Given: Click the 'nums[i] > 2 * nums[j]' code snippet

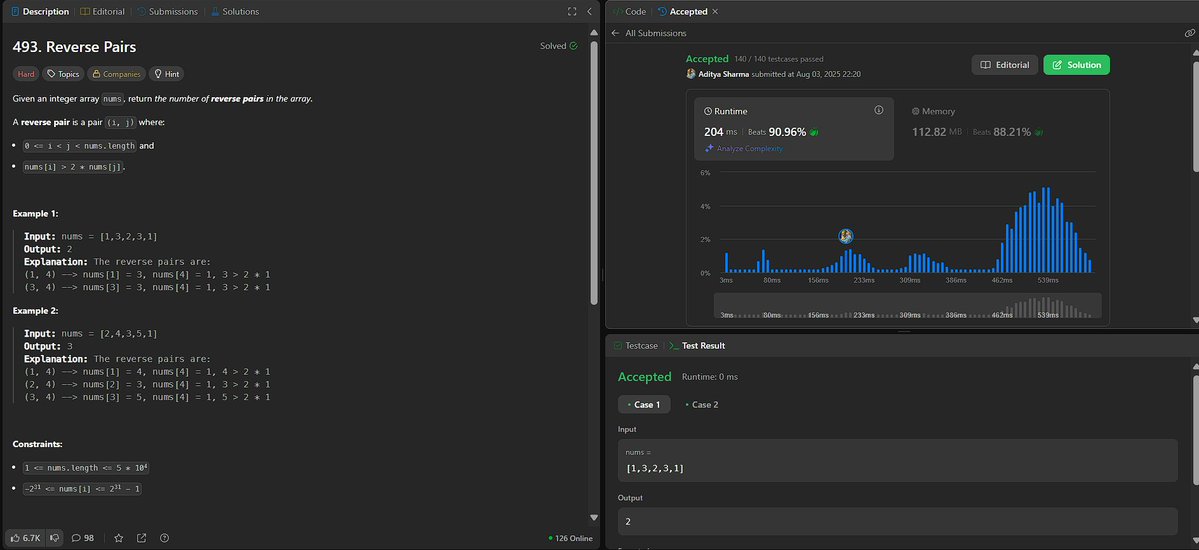Looking at the screenshot, I should [x=73, y=167].
